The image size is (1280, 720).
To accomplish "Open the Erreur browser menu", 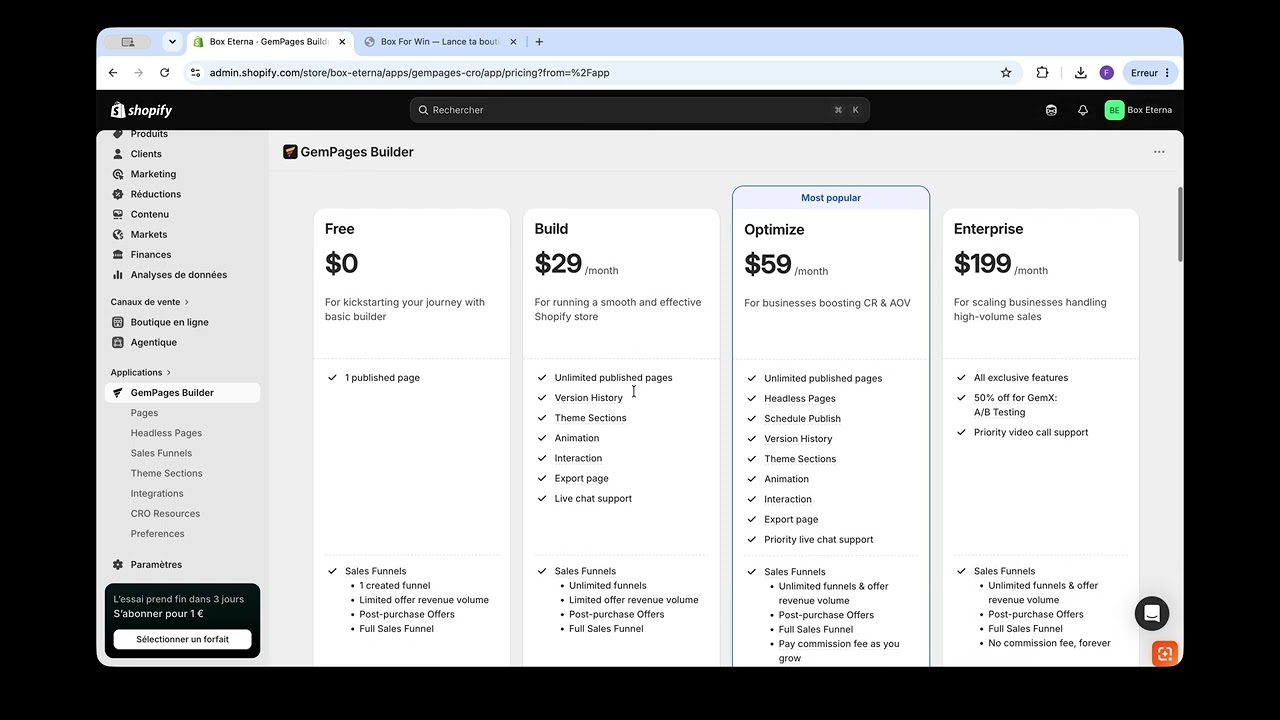I will pos(1151,73).
